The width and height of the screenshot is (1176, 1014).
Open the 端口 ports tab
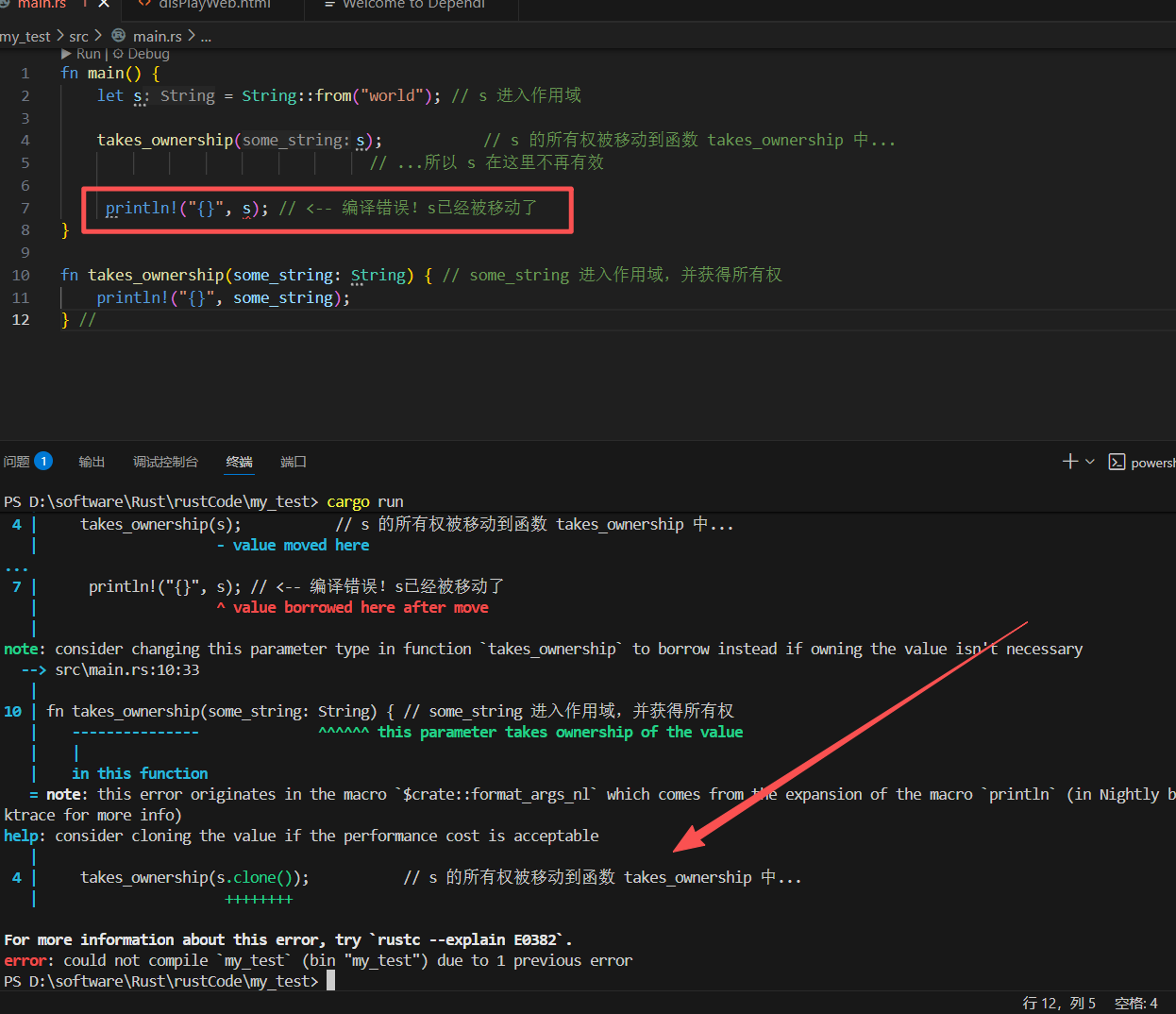pos(294,462)
